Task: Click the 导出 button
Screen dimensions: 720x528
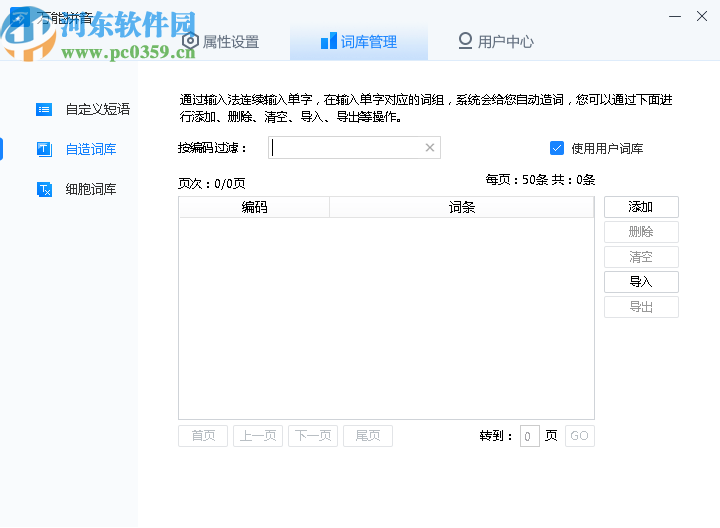Action: pos(641,307)
